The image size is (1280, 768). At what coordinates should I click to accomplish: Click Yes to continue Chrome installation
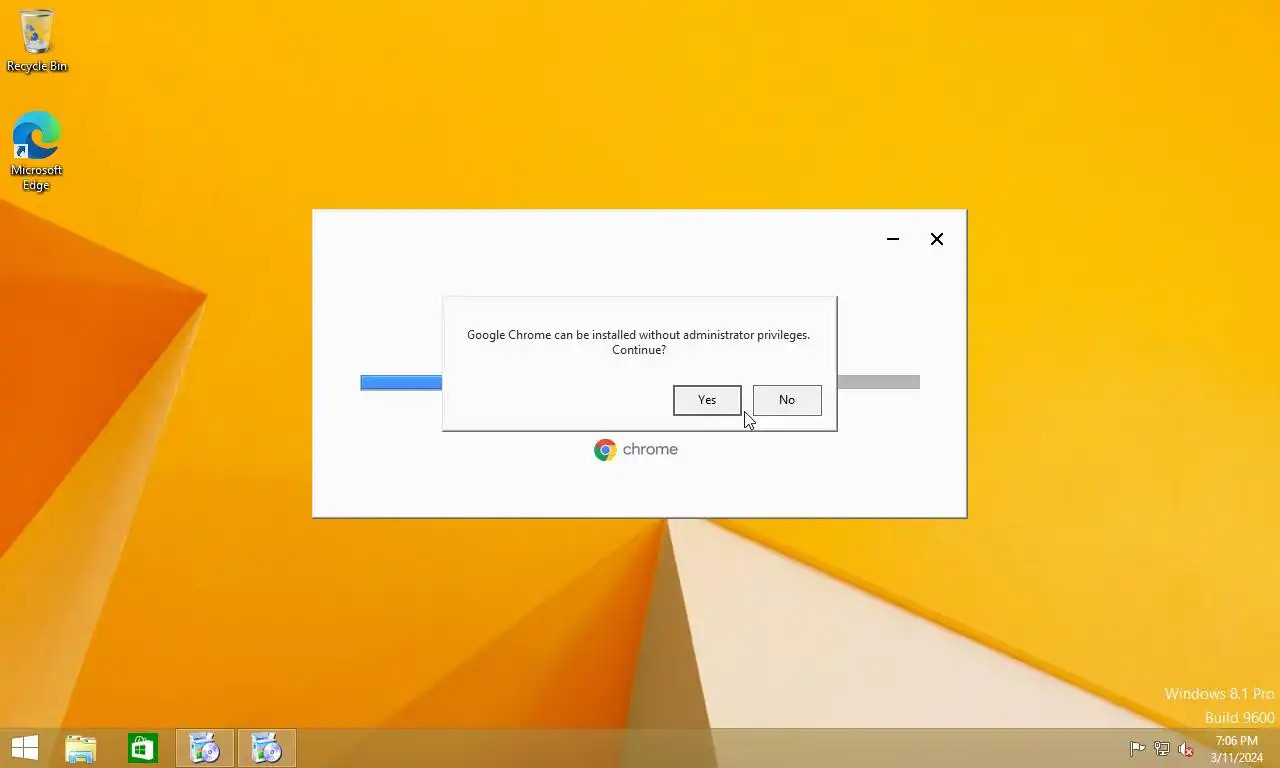[707, 400]
